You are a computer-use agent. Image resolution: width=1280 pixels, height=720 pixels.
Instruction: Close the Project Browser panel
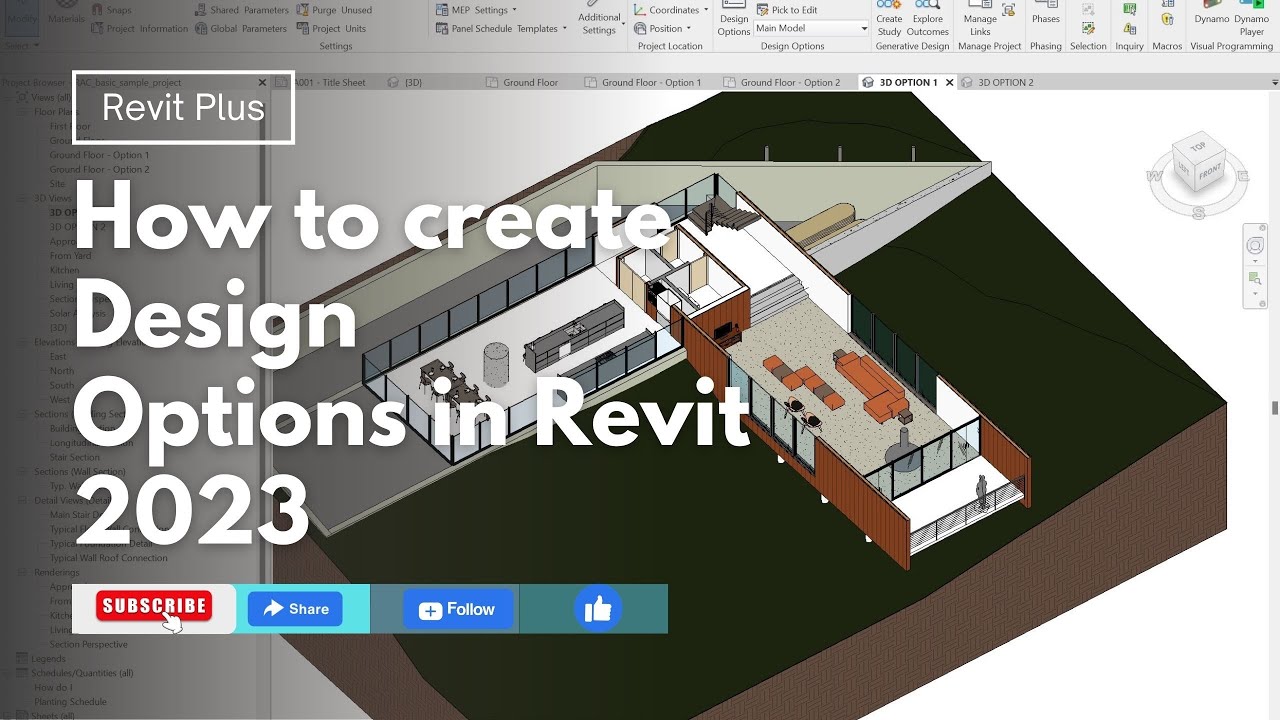coord(263,83)
